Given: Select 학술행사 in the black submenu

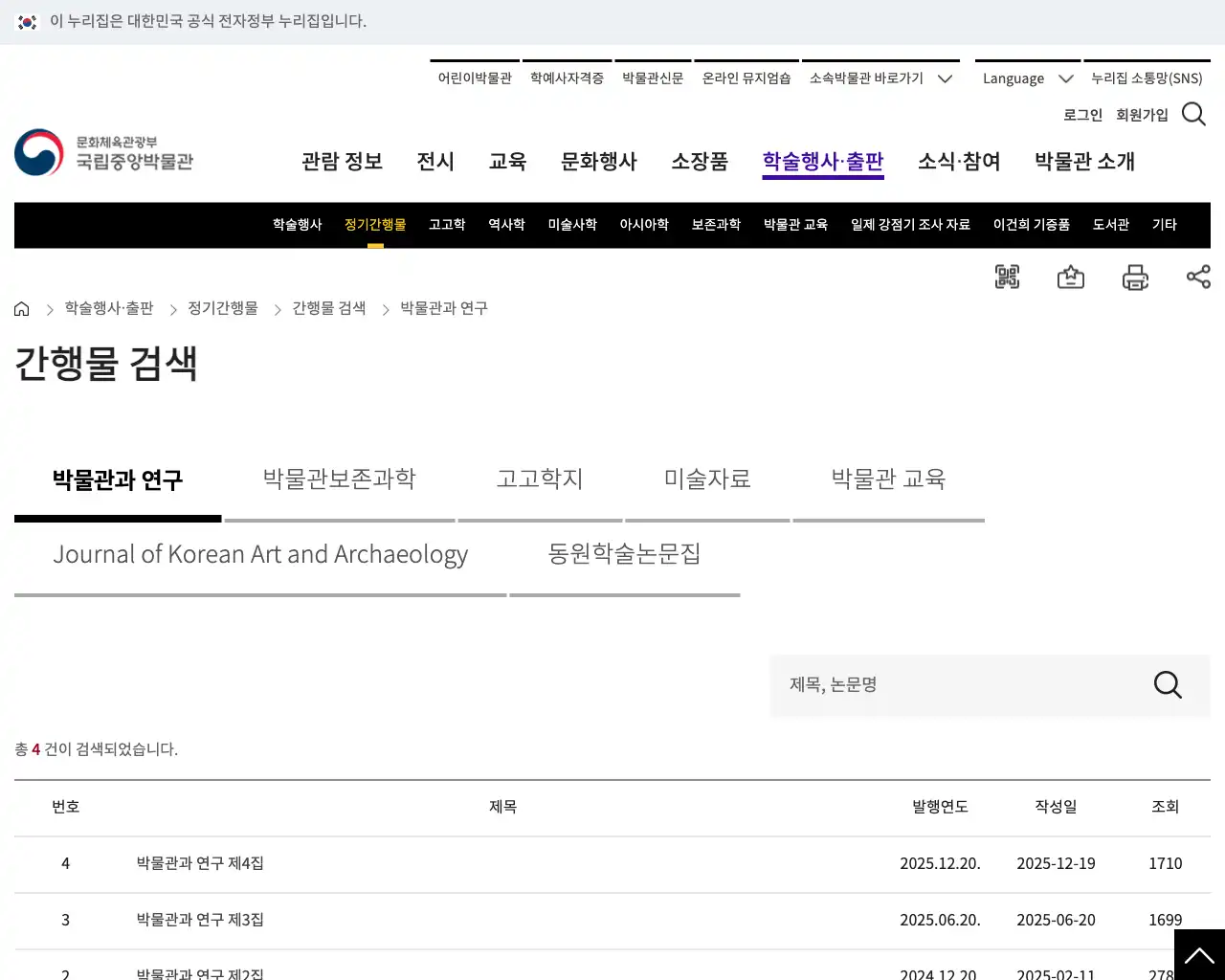Looking at the screenshot, I should click(x=298, y=225).
